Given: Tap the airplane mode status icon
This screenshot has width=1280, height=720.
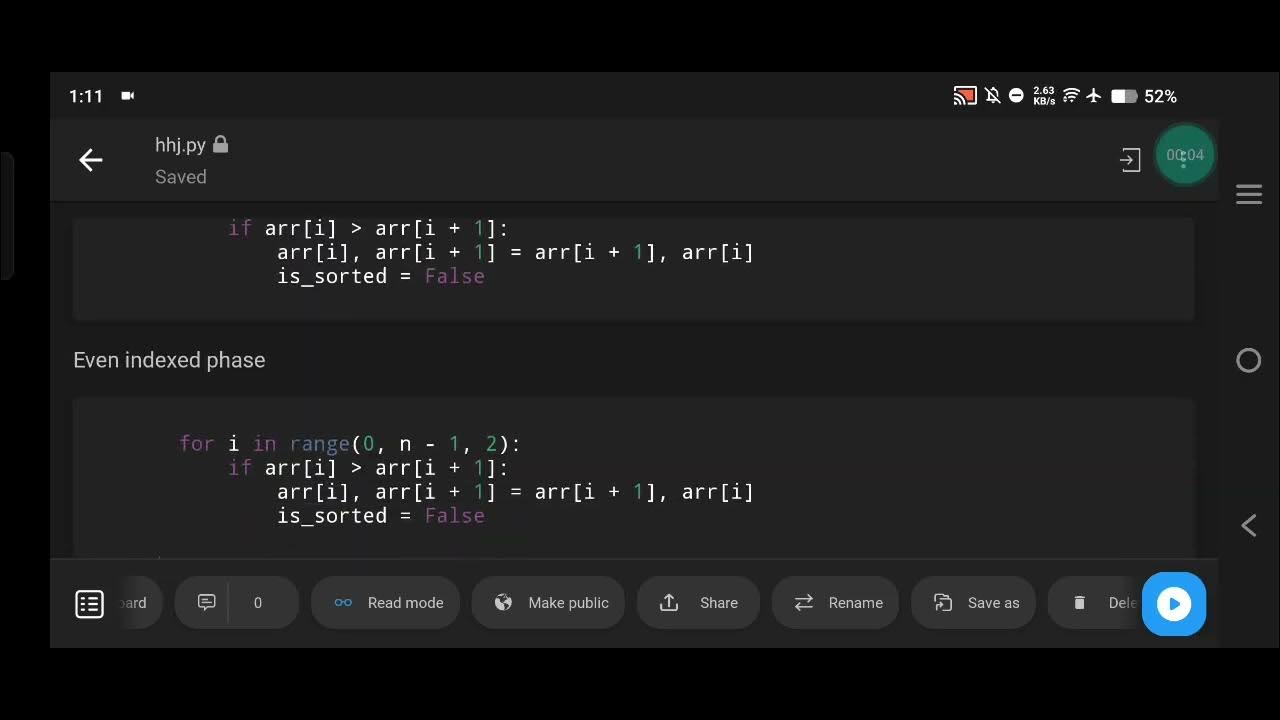Looking at the screenshot, I should tap(1094, 96).
